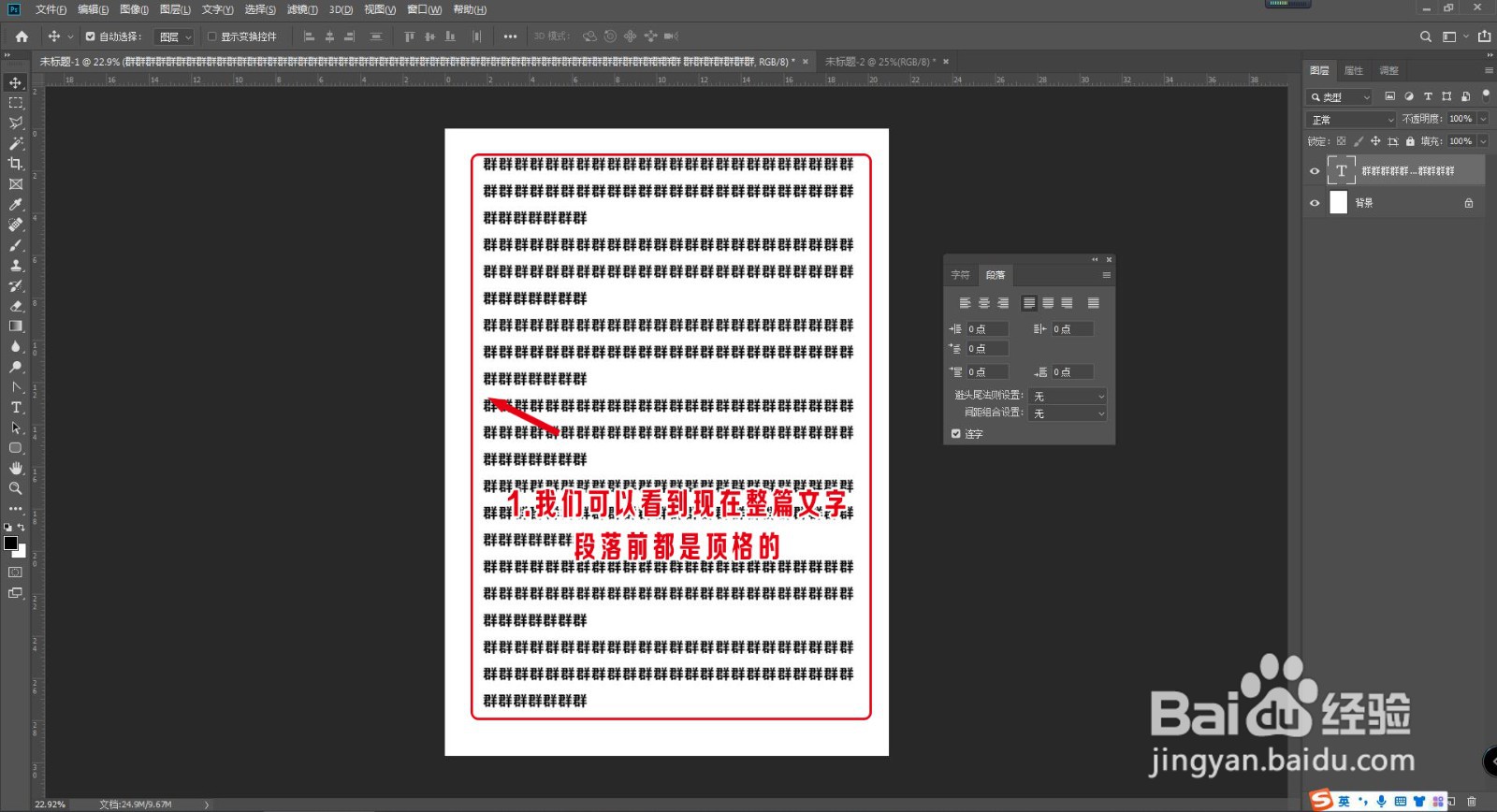Select the Move tool in the toolbox
The image size is (1497, 812).
[x=16, y=82]
